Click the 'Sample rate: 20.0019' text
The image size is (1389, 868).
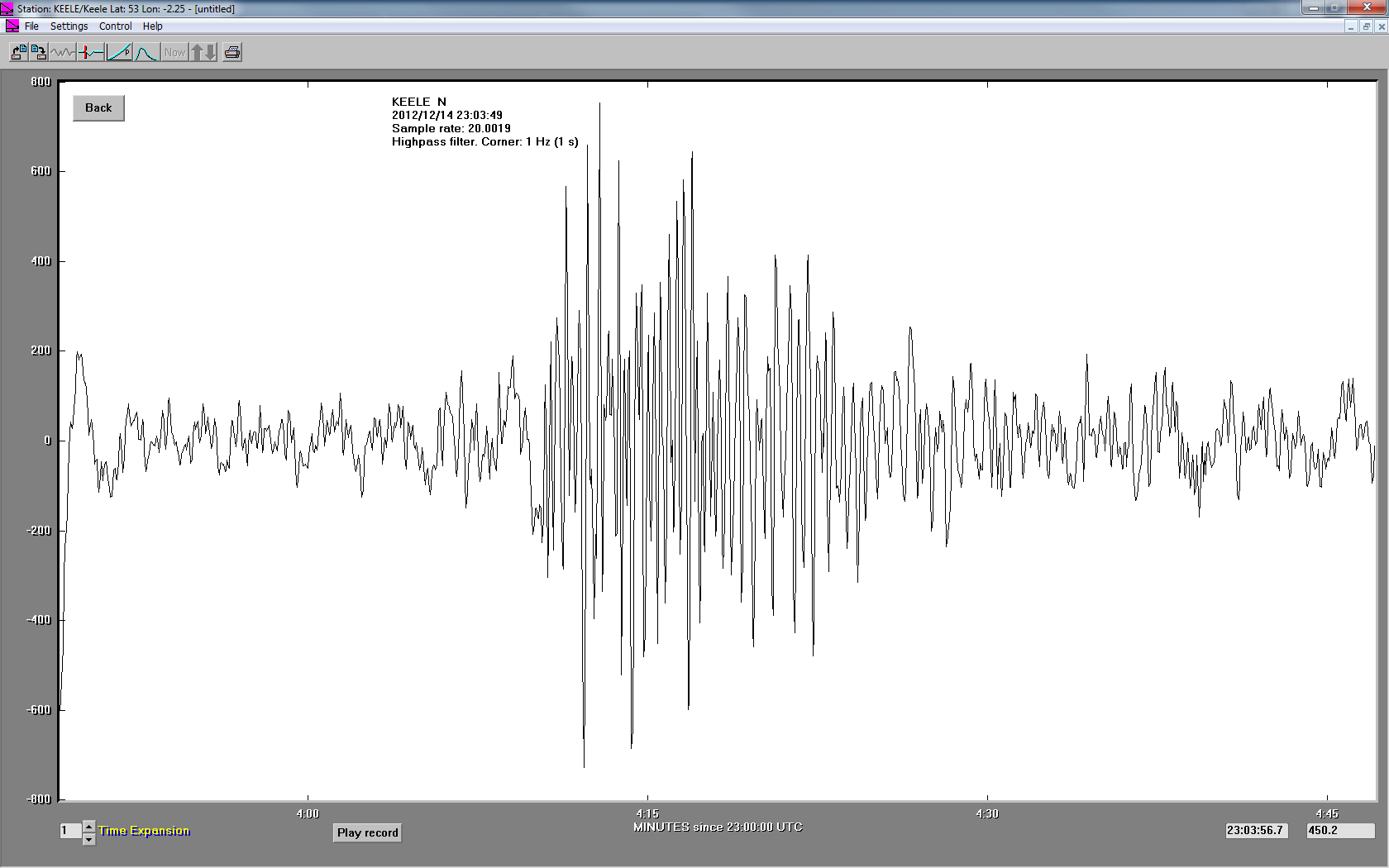[451, 128]
